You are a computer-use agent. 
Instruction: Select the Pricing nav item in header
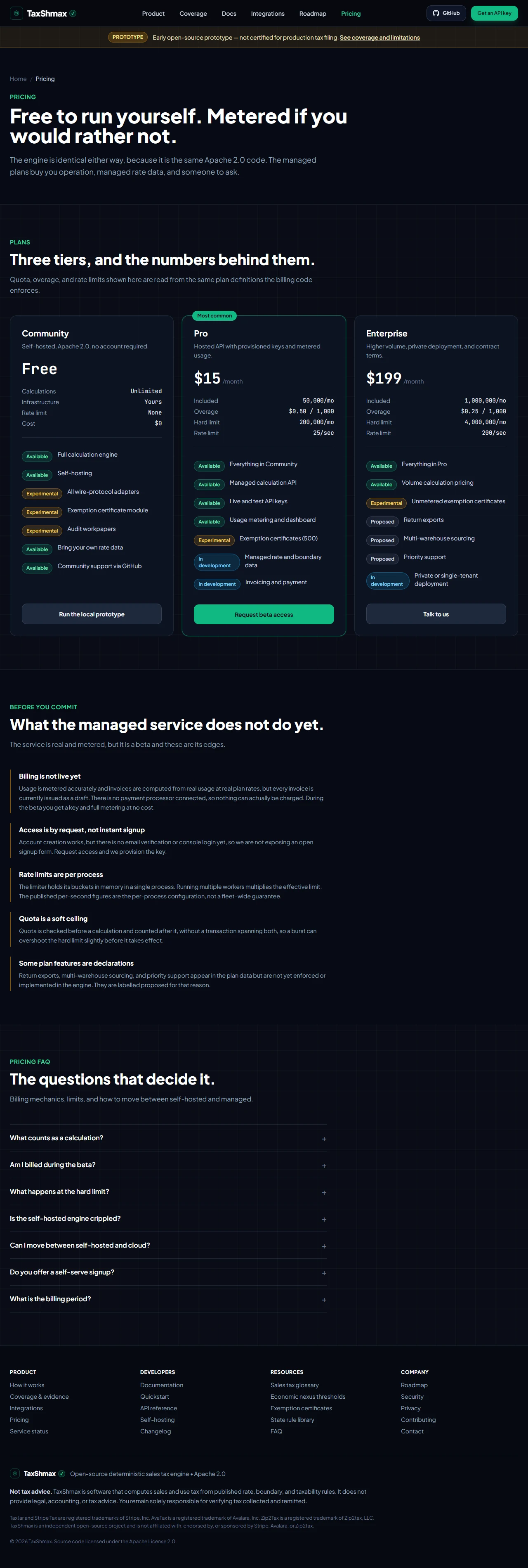(350, 13)
